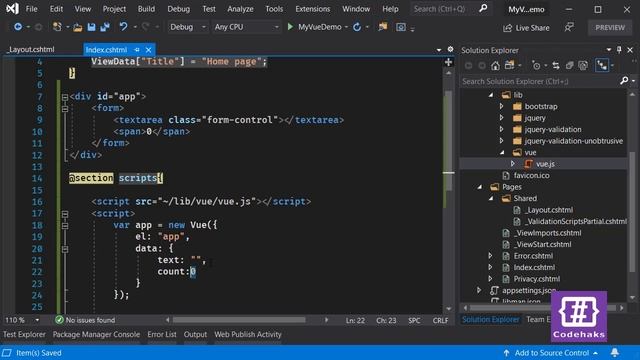Switch to the _Layout.cshtml tab
This screenshot has height=360, width=640.
[x=31, y=49]
